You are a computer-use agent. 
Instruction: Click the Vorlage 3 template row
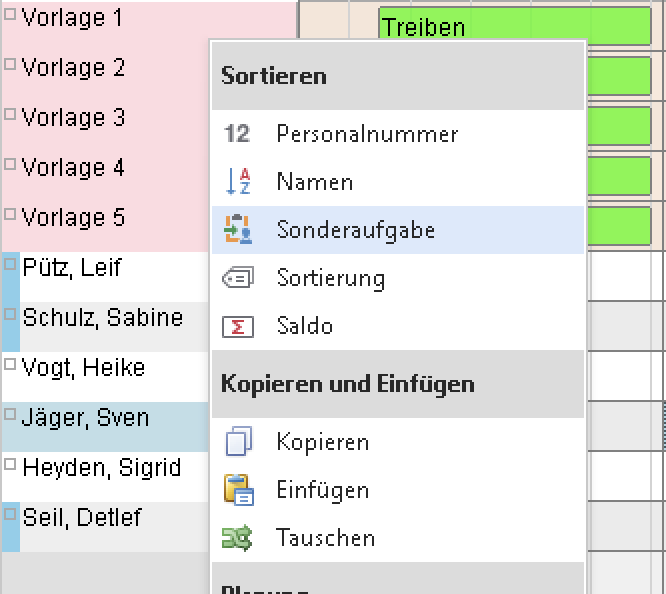(73, 118)
